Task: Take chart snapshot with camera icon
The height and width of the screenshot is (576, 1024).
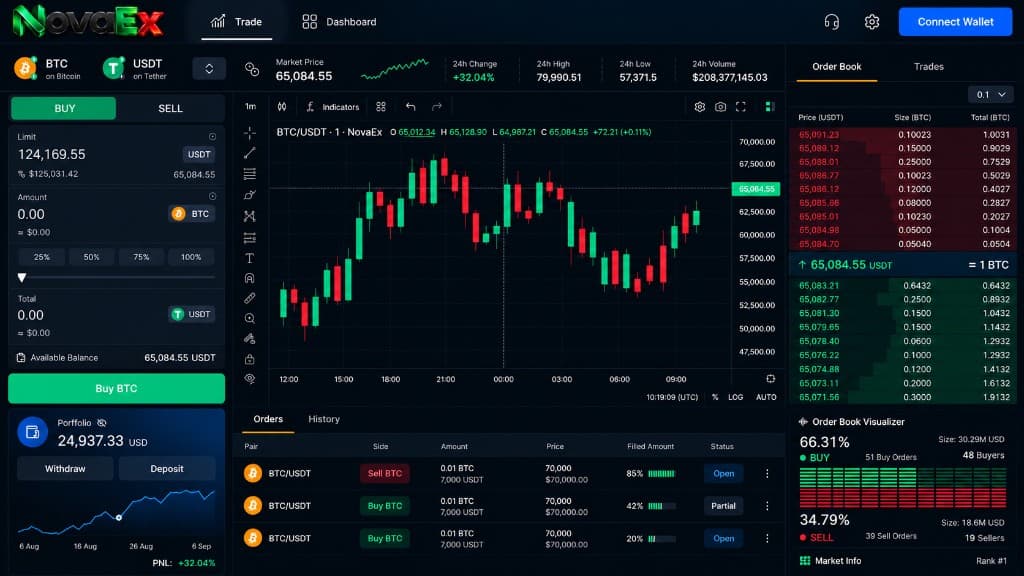Action: pyautogui.click(x=720, y=106)
